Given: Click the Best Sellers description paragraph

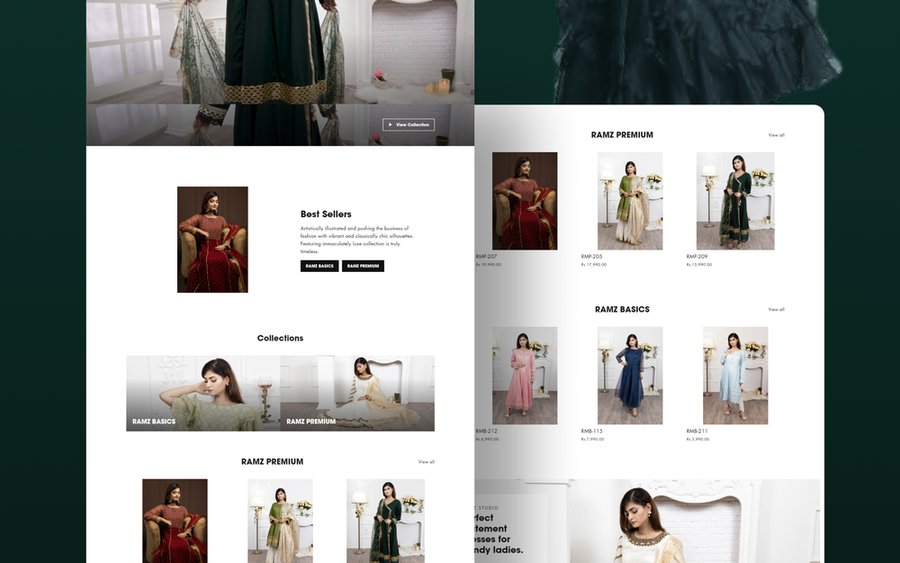Looking at the screenshot, I should (356, 239).
